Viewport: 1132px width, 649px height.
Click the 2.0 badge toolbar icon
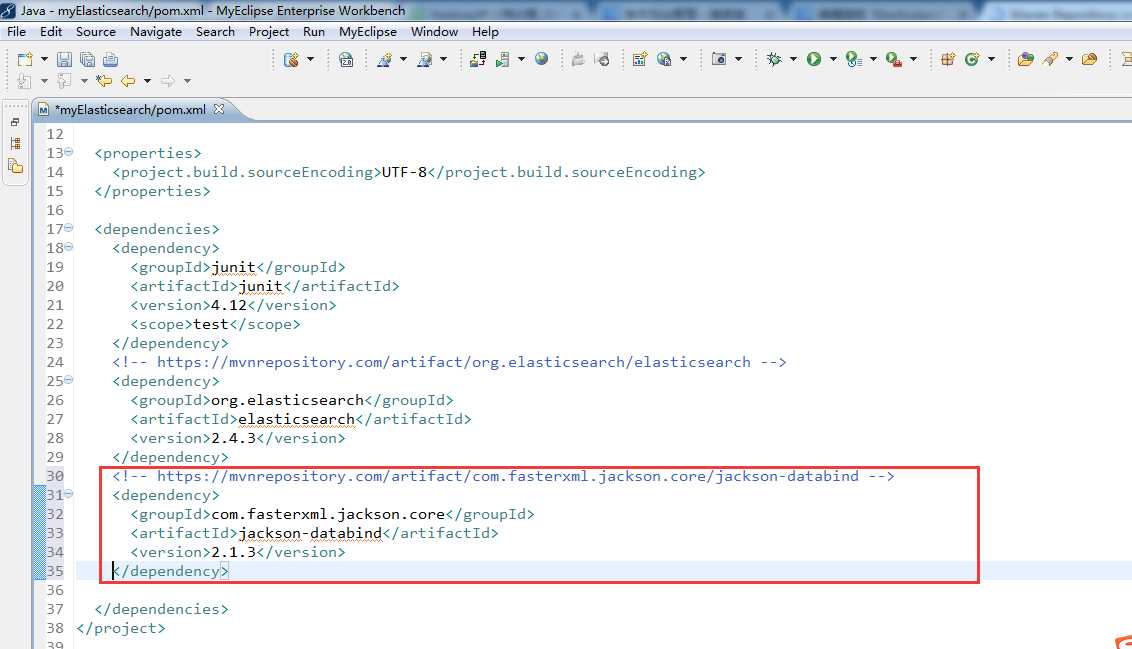tap(346, 59)
